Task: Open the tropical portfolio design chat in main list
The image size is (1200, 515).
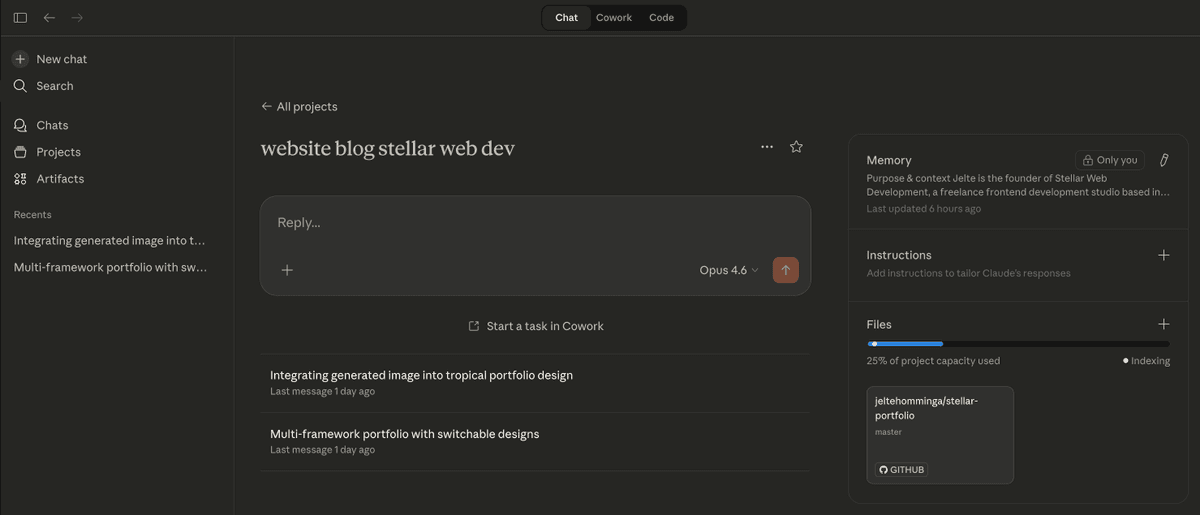Action: point(535,383)
